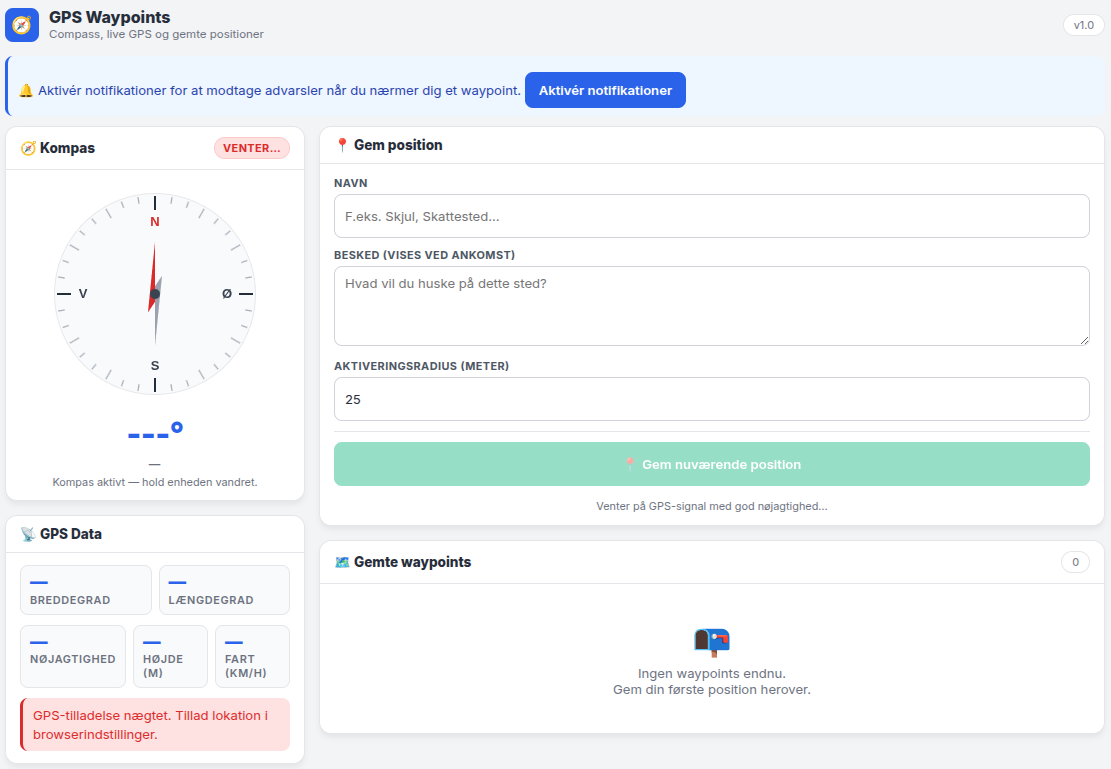Click the AKTIVERINGSRADIUS (METER) label
This screenshot has height=769, width=1111.
422,366
